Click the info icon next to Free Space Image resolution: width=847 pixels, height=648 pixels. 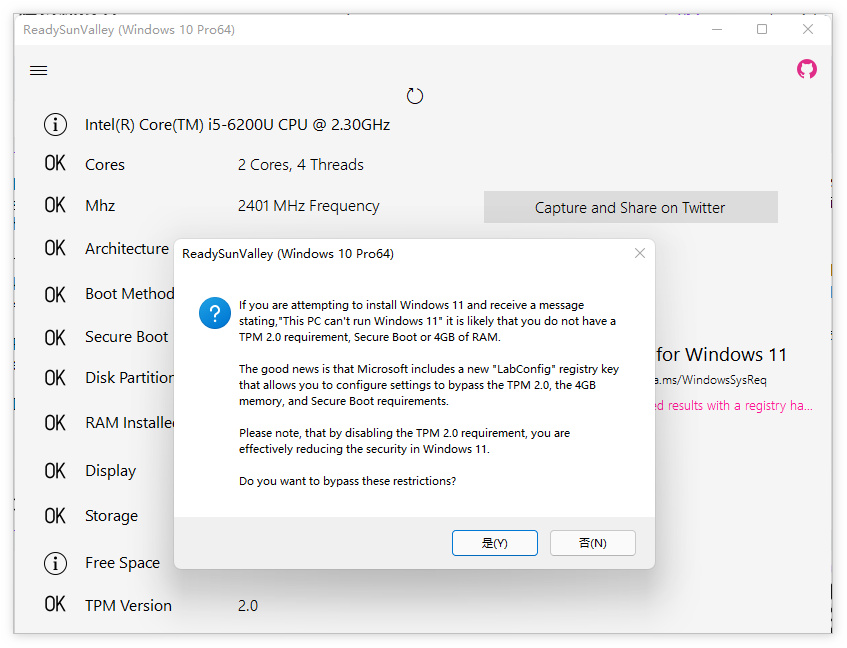(55, 563)
